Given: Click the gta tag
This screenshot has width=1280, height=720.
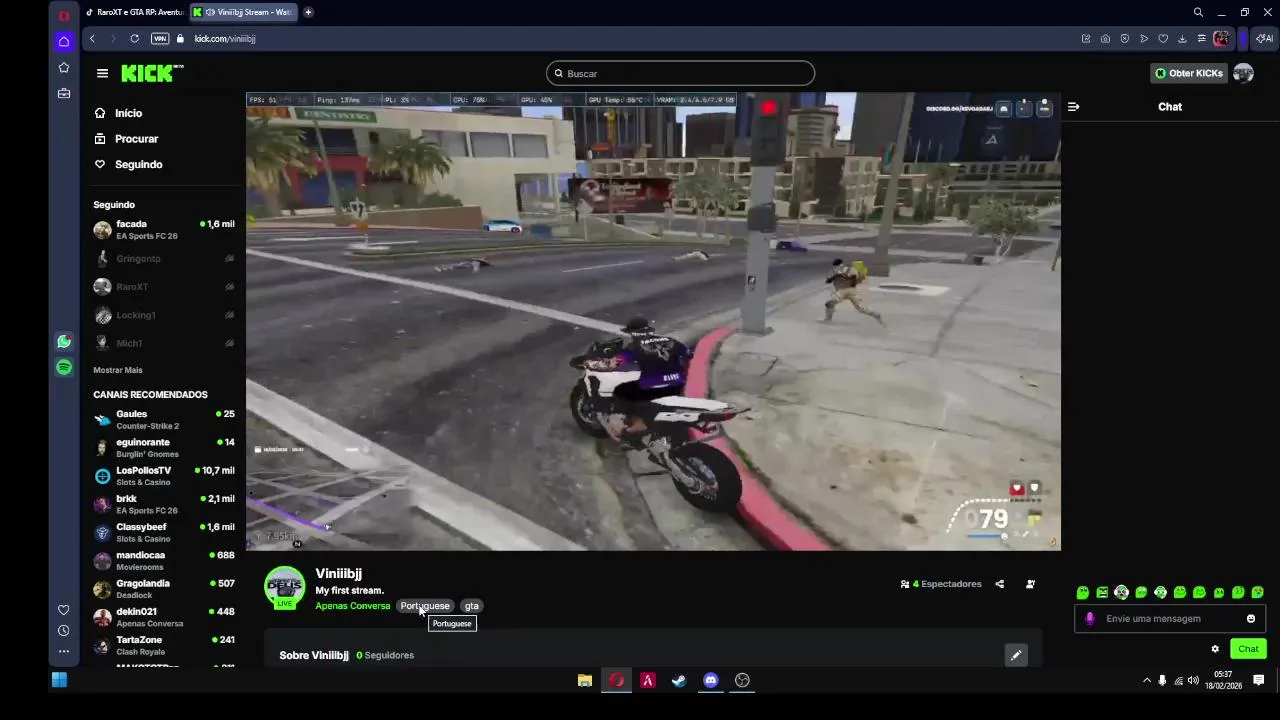Looking at the screenshot, I should [472, 606].
